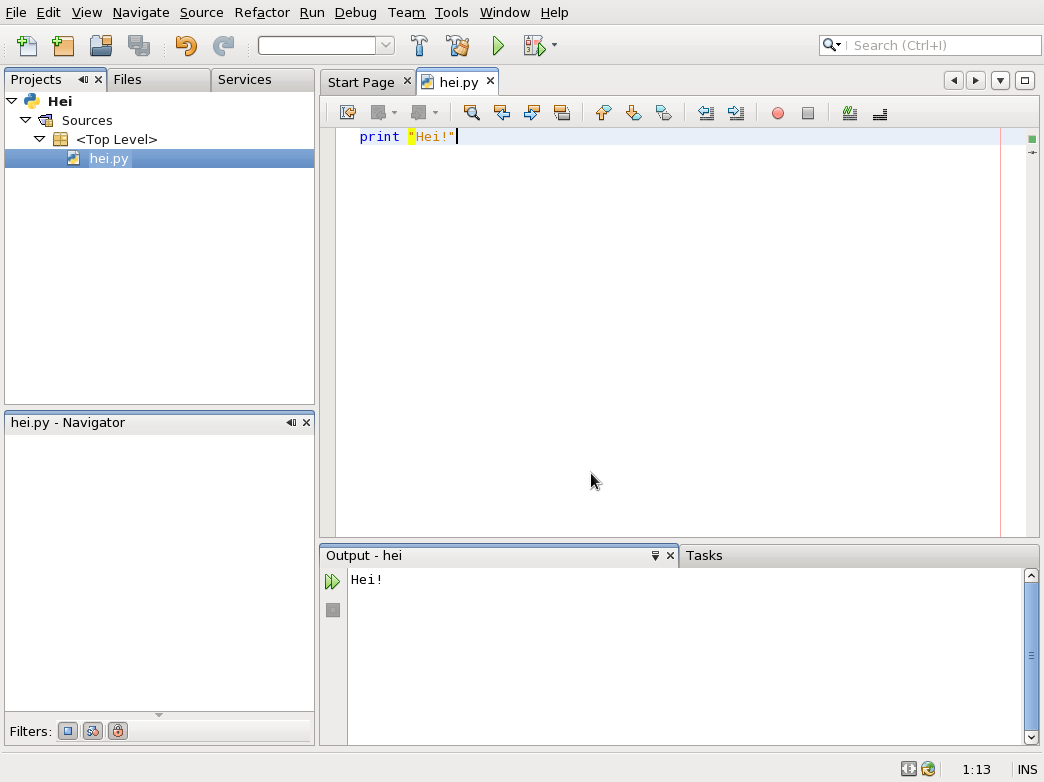Uncomment selected lines icon
The width and height of the screenshot is (1044, 782).
point(880,113)
